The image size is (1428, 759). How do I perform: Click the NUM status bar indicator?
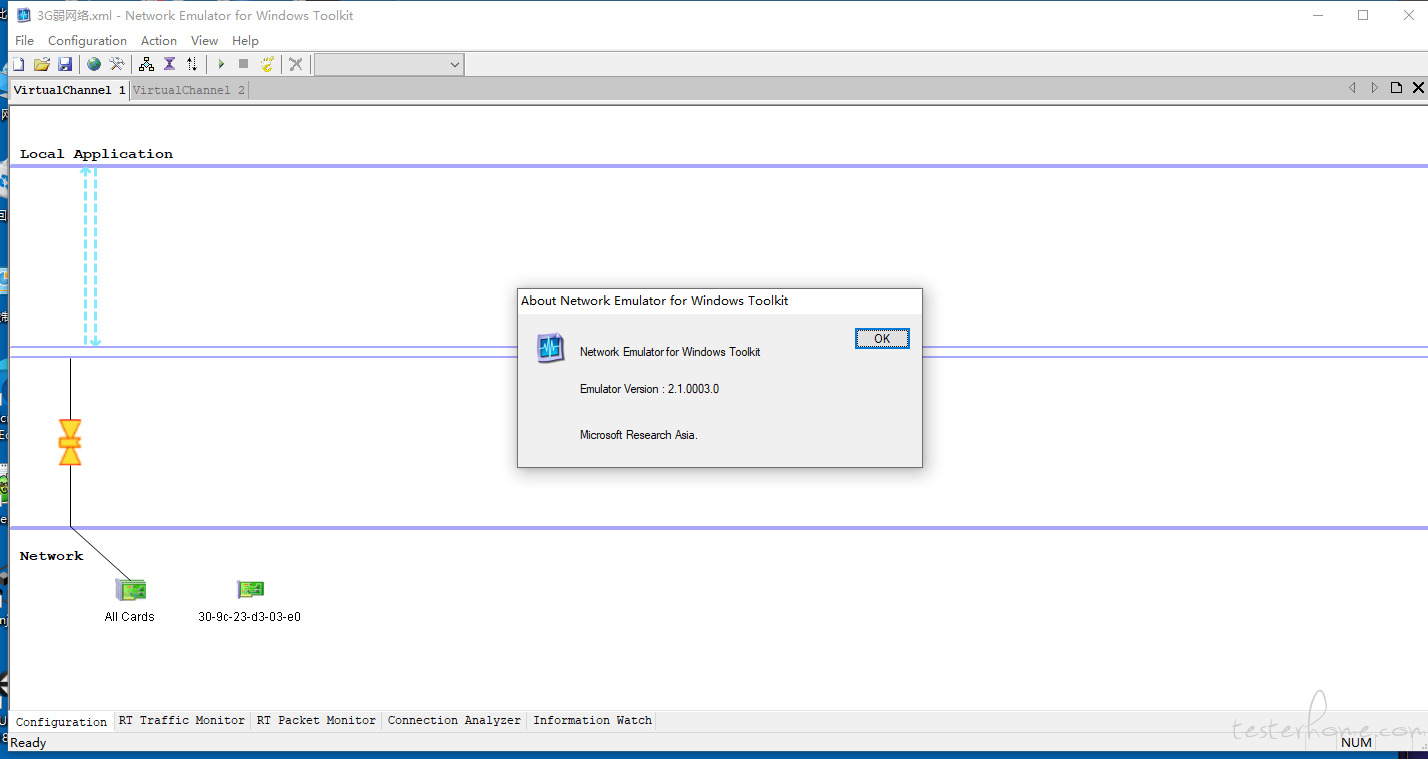[x=1356, y=743]
